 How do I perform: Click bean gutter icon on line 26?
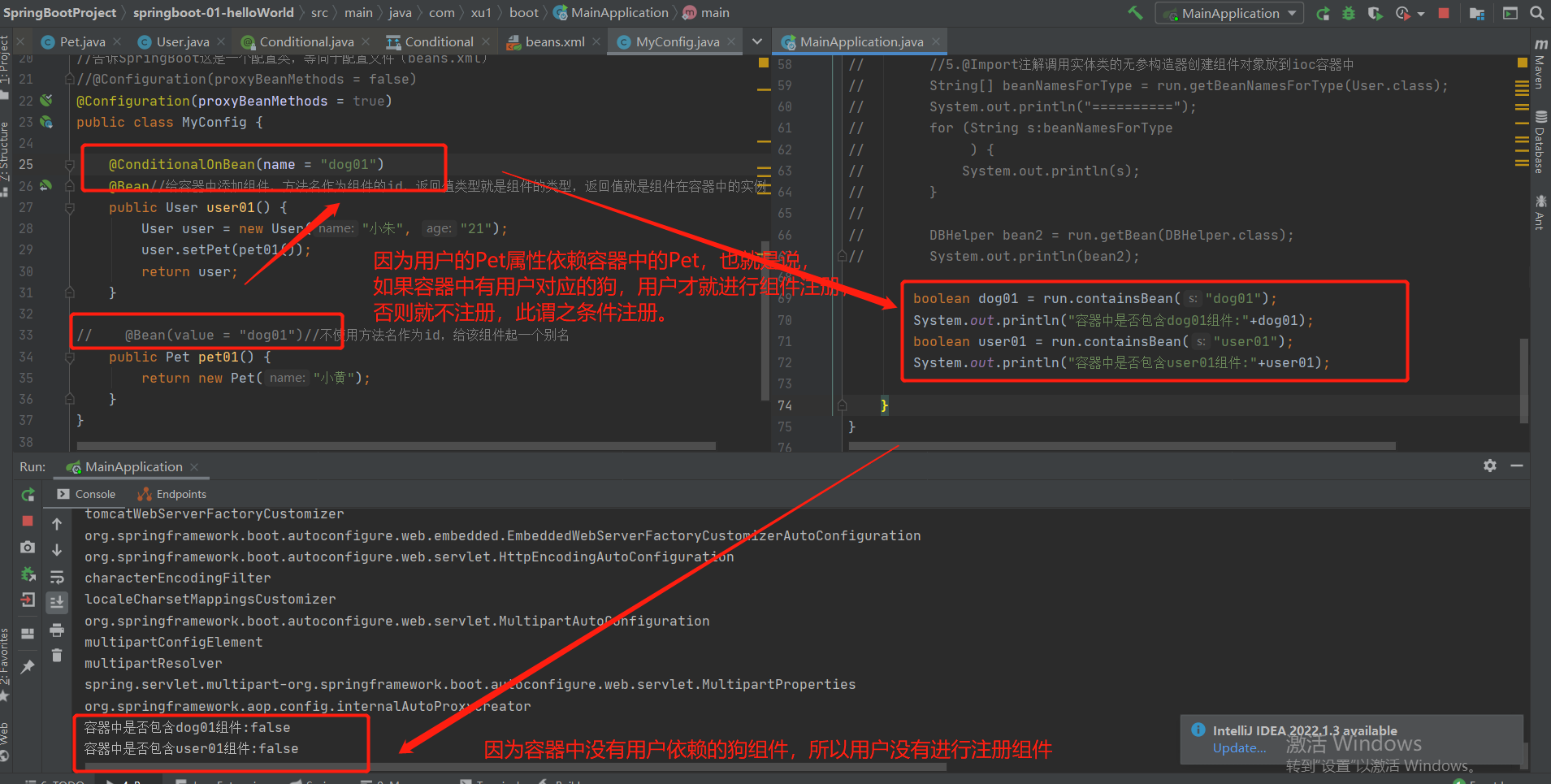coord(46,185)
